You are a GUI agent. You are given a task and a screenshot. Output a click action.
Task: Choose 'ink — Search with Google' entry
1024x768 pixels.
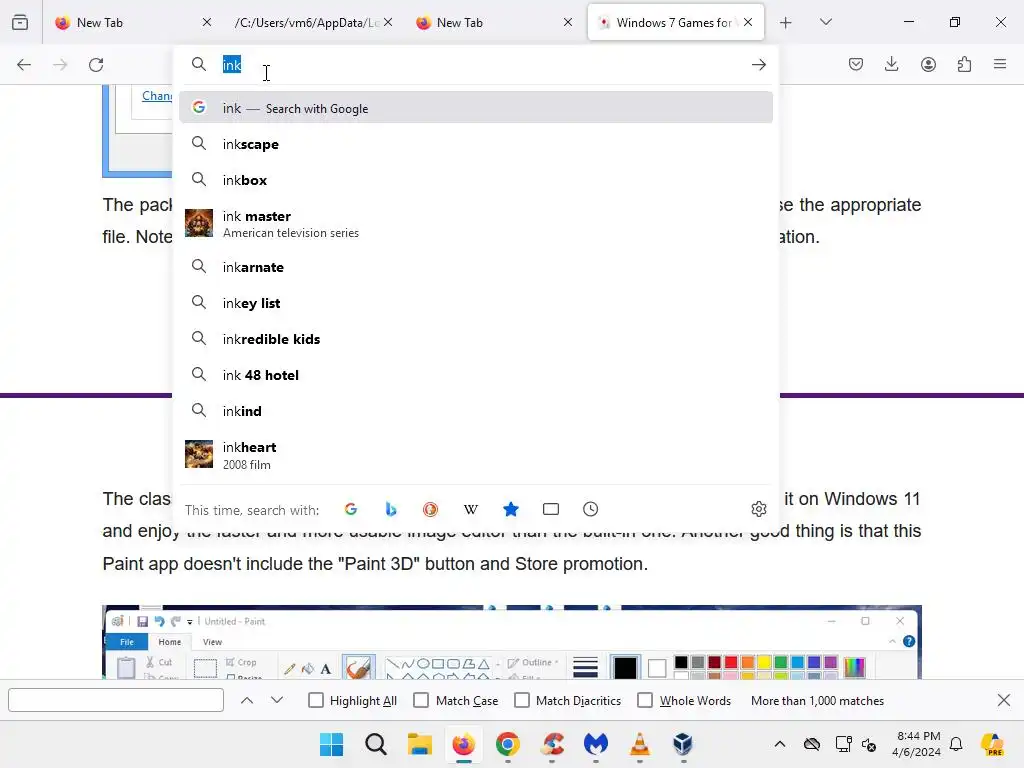[x=475, y=108]
